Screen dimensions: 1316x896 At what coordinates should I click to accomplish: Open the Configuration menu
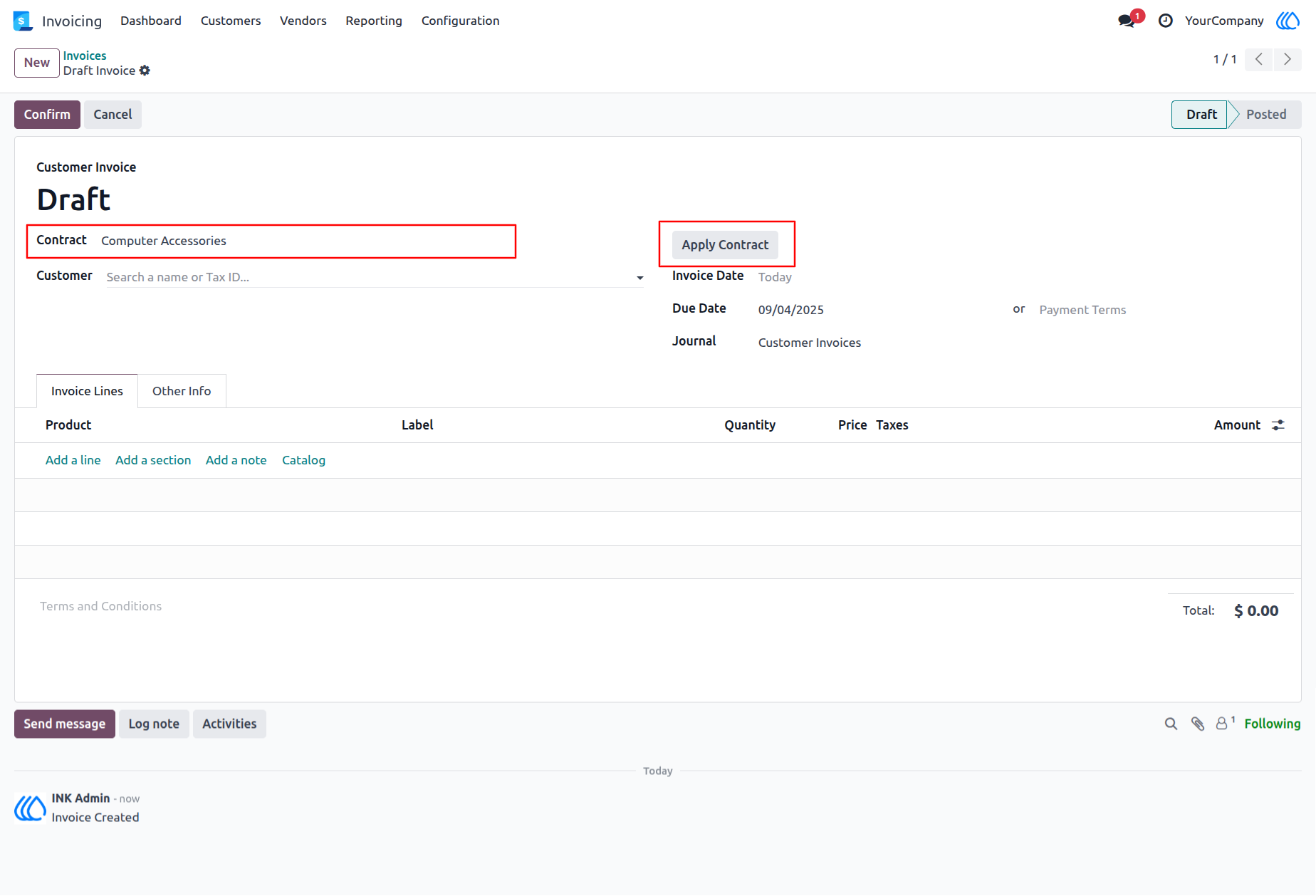460,21
